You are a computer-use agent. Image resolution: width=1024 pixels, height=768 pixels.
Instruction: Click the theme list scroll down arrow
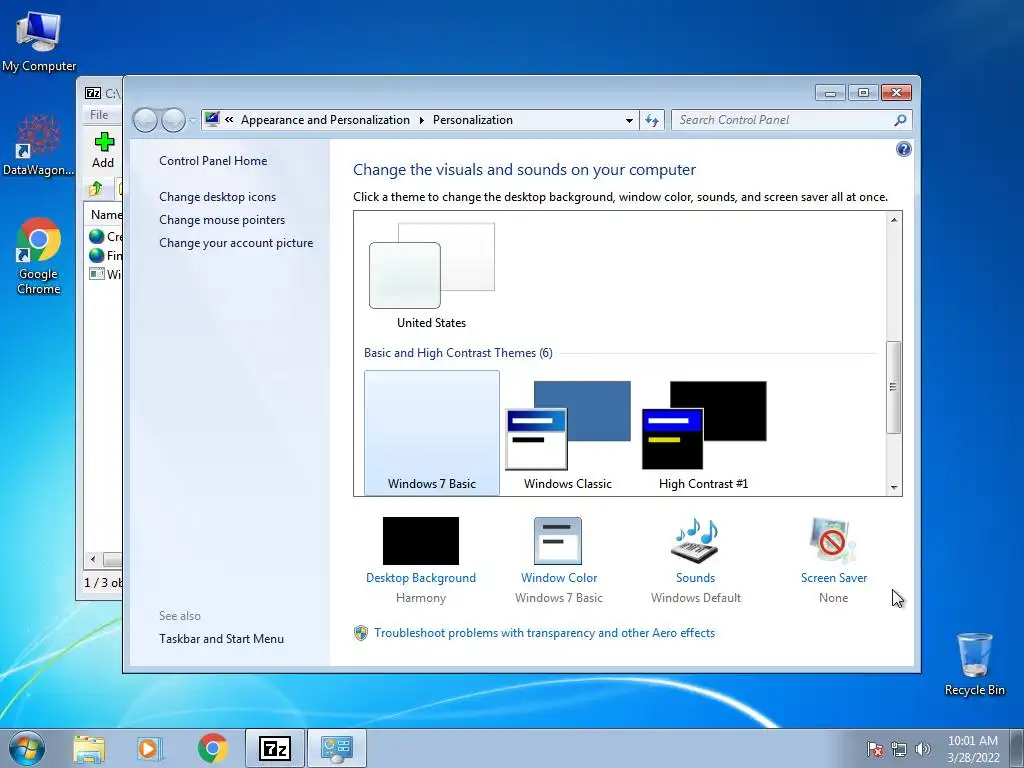click(893, 487)
